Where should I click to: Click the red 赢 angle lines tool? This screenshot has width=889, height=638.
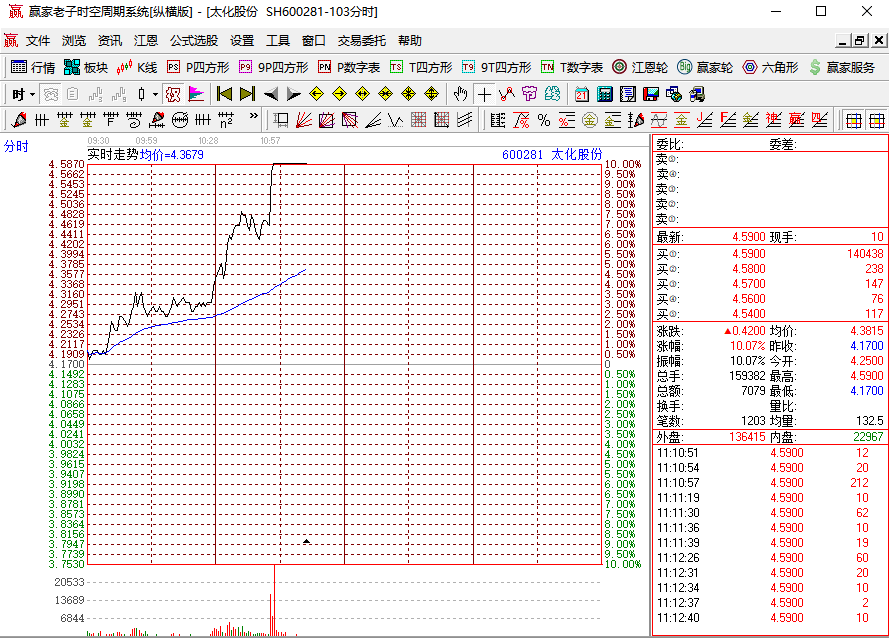click(797, 120)
